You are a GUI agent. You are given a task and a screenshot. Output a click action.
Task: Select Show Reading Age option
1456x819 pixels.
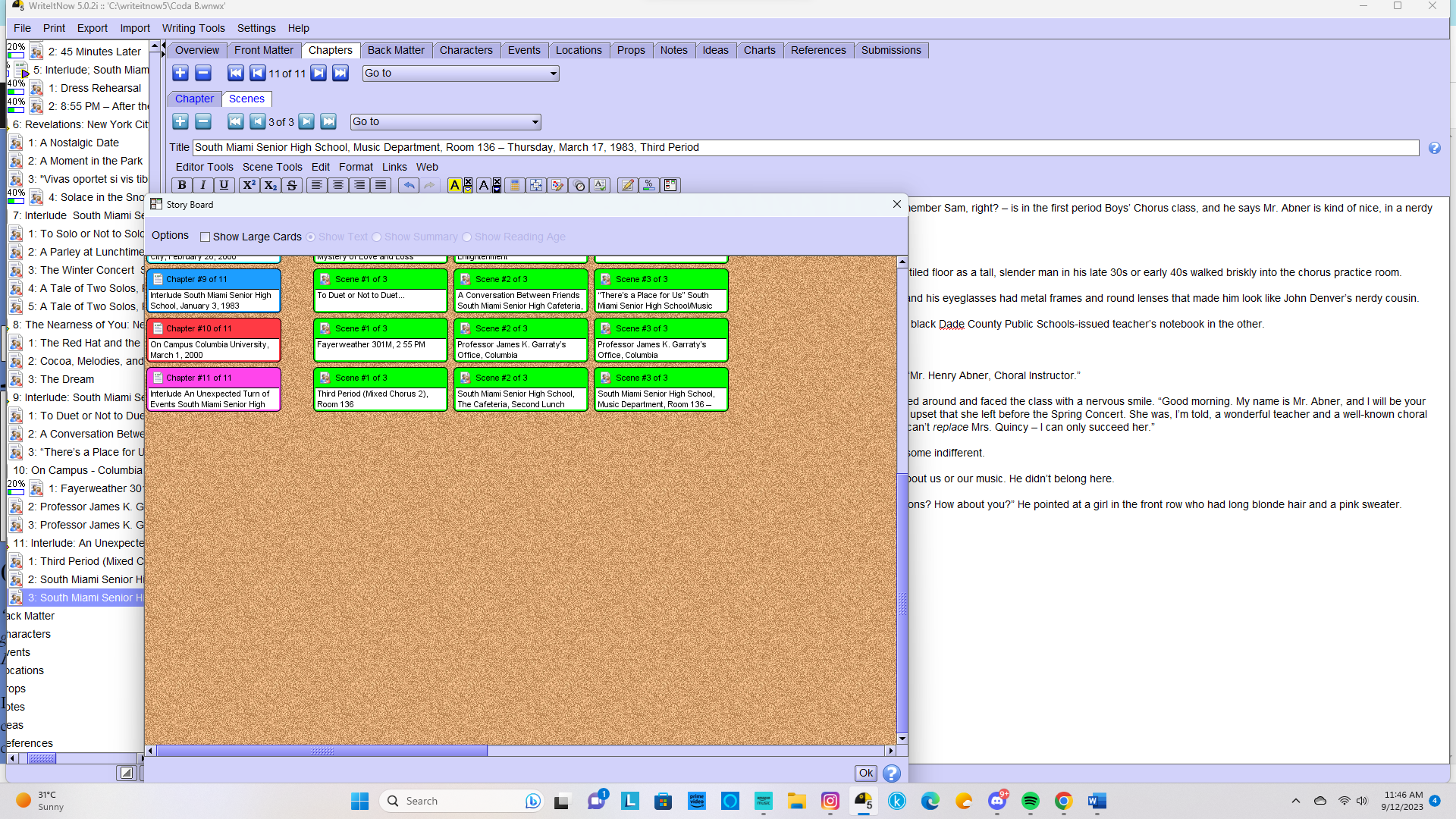[467, 237]
